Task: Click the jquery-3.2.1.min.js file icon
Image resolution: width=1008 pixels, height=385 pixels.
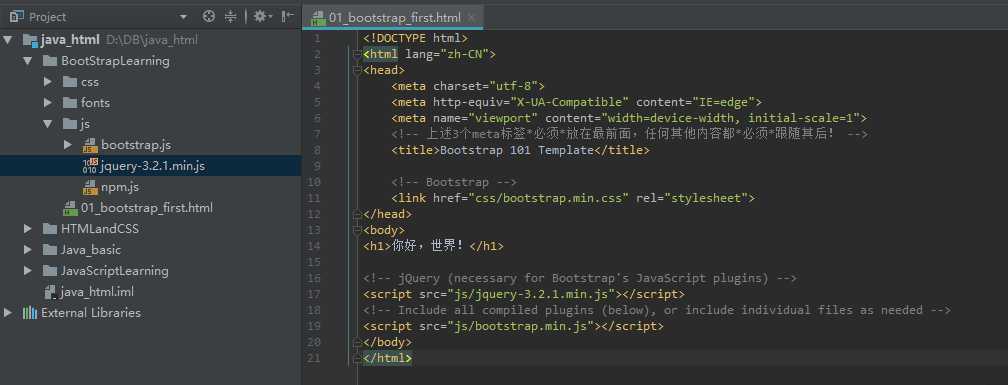Action: coord(90,166)
